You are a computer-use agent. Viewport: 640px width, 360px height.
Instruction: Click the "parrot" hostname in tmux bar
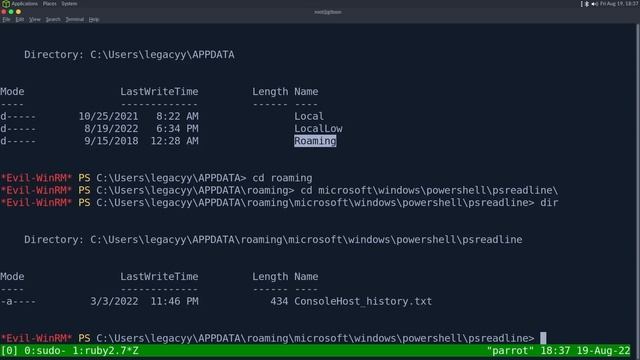tap(510, 351)
